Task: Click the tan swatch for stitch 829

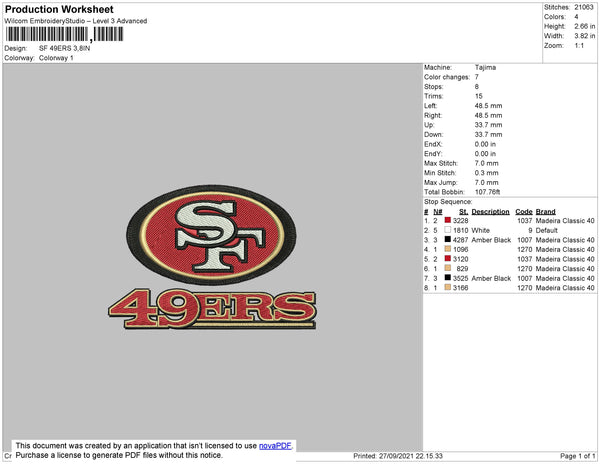Action: click(447, 268)
